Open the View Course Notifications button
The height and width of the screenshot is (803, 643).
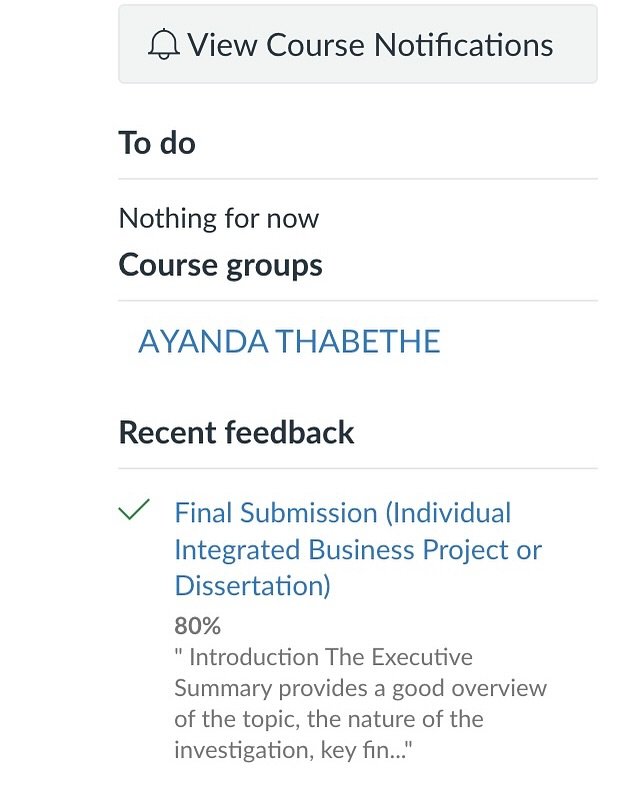point(357,45)
